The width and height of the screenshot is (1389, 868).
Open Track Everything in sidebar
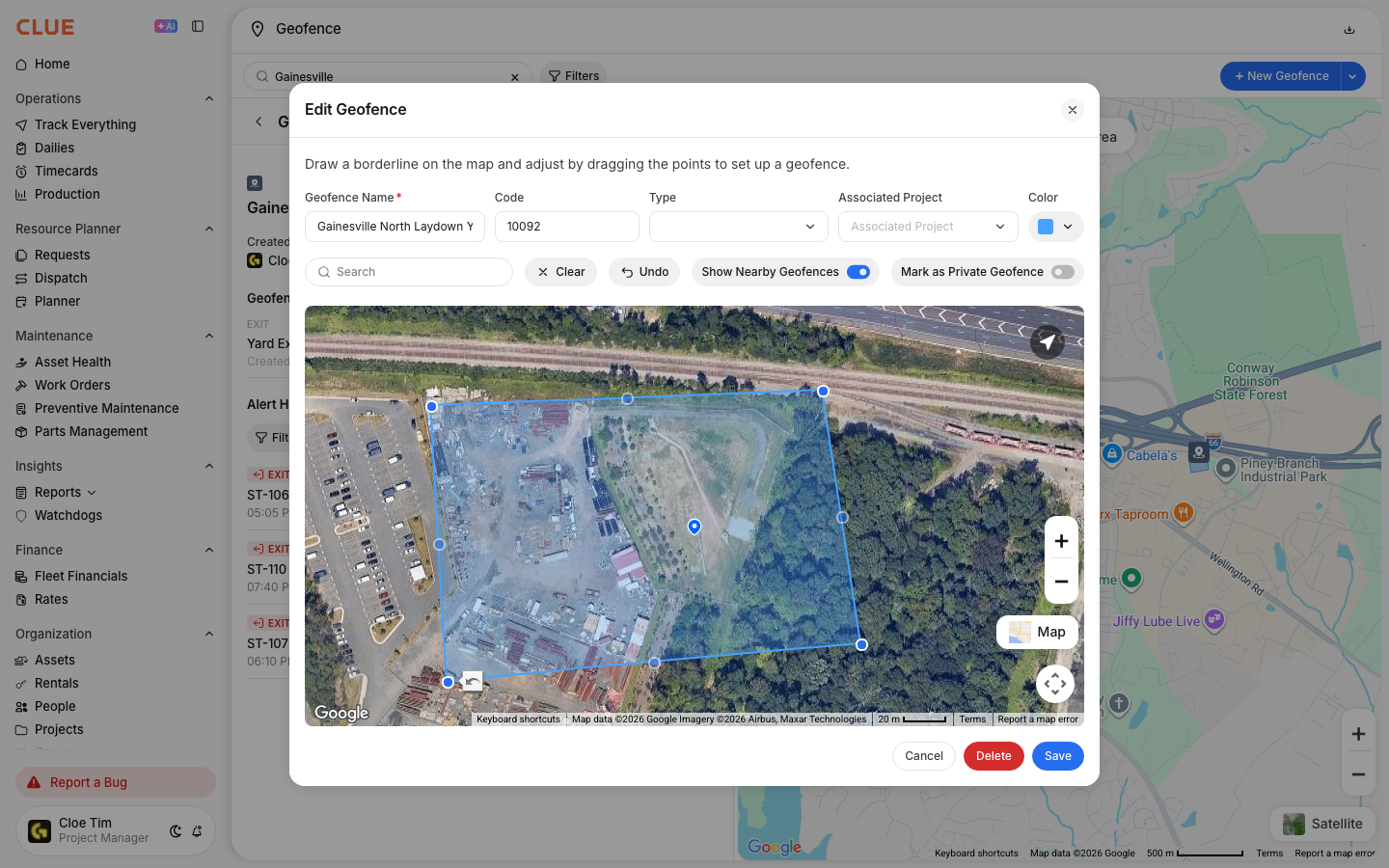85,124
